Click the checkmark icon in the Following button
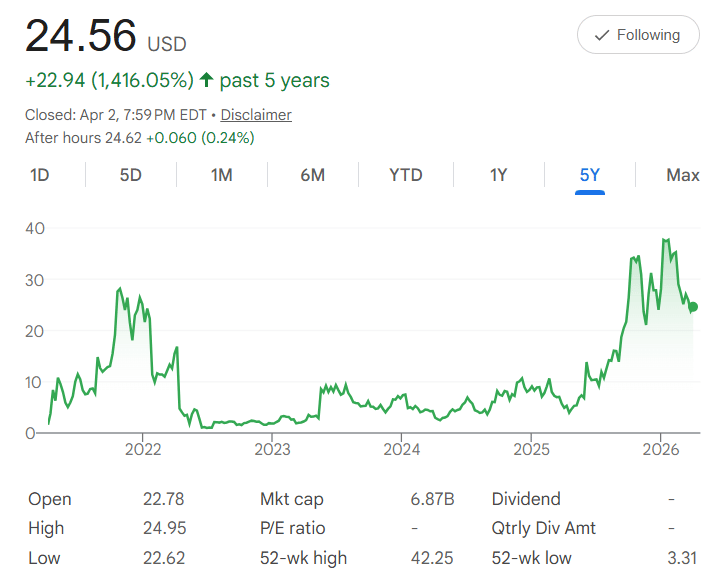Viewport: 712px width, 586px height. 602,35
